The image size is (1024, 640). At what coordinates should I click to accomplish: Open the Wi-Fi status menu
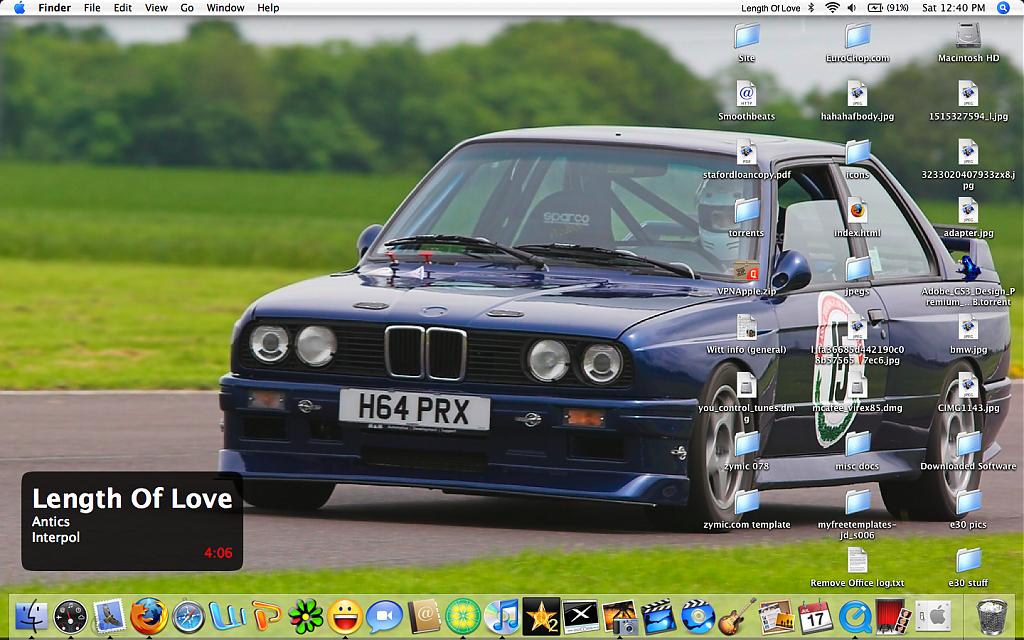pyautogui.click(x=832, y=8)
